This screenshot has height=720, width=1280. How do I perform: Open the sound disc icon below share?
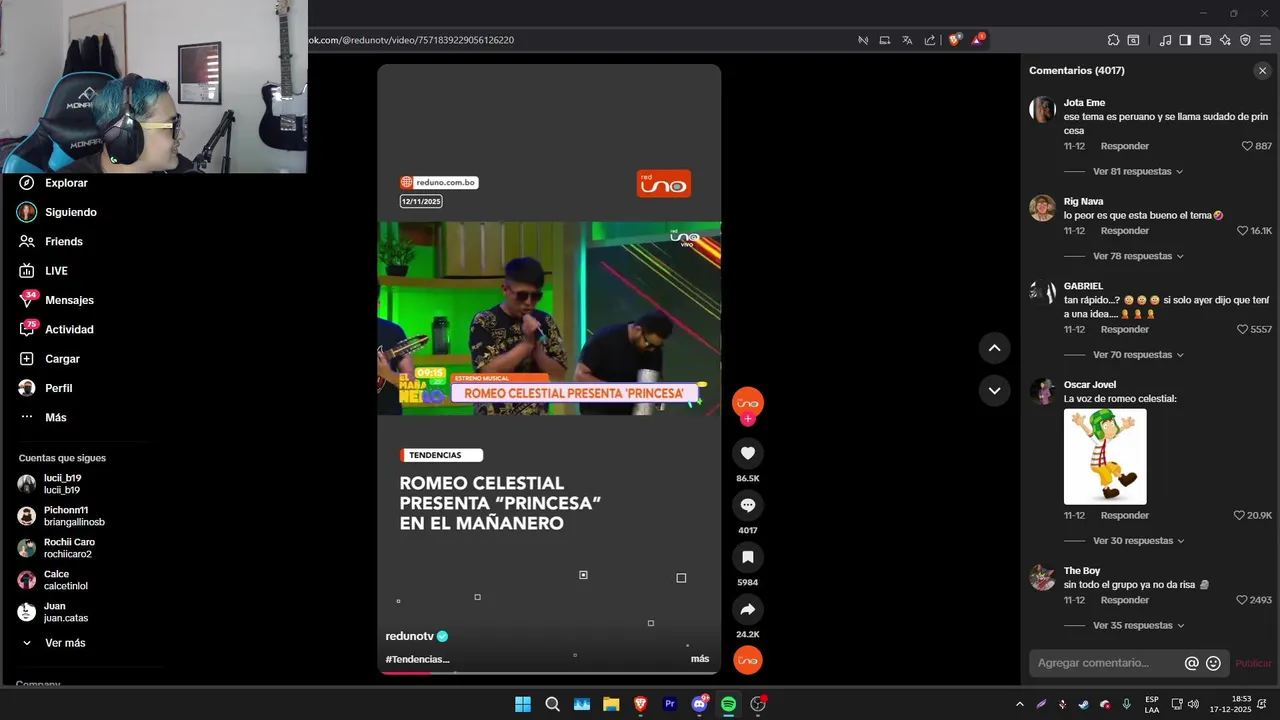pos(747,660)
